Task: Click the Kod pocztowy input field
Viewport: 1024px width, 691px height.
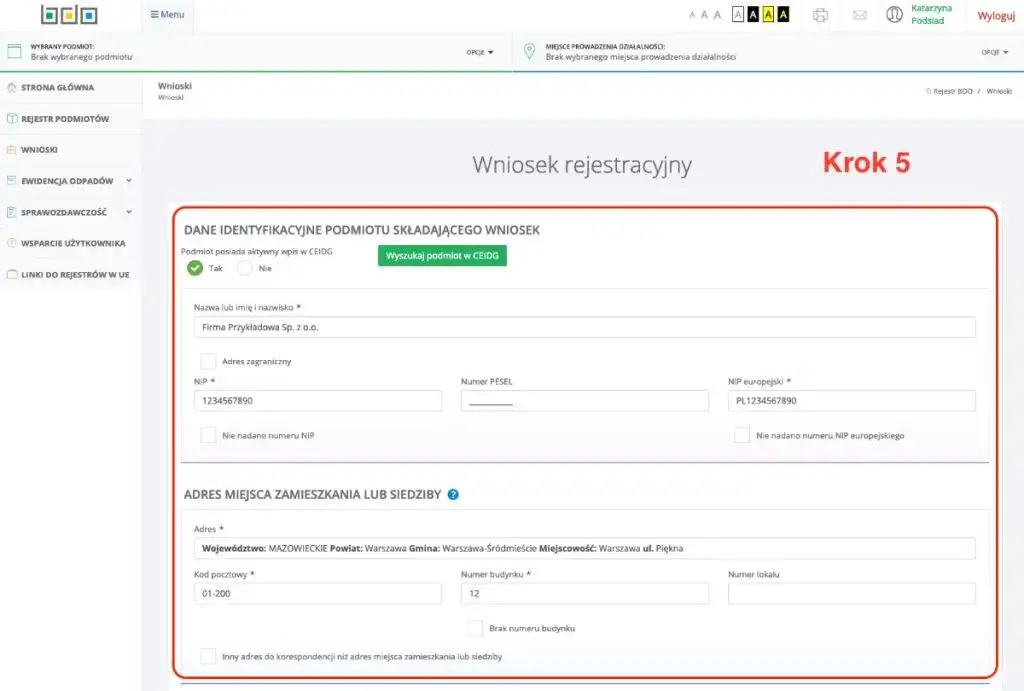Action: click(317, 593)
